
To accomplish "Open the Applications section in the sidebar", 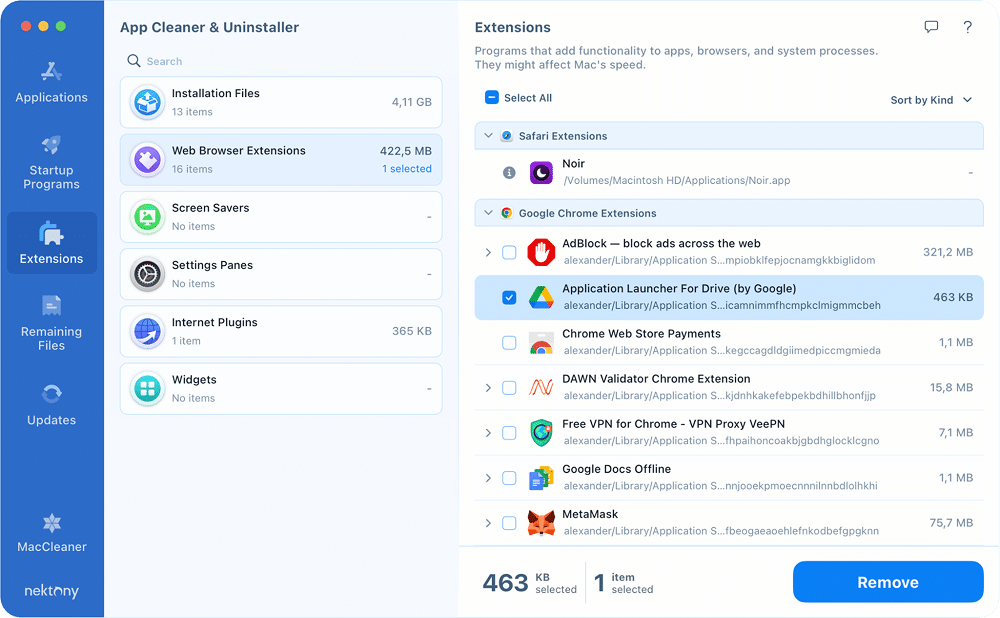I will pyautogui.click(x=51, y=83).
